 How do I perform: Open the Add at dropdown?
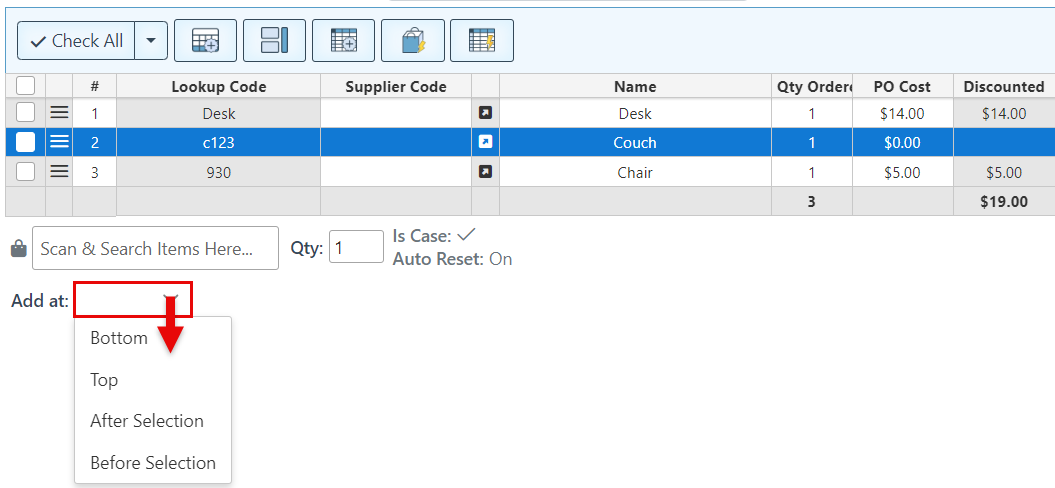(x=132, y=300)
